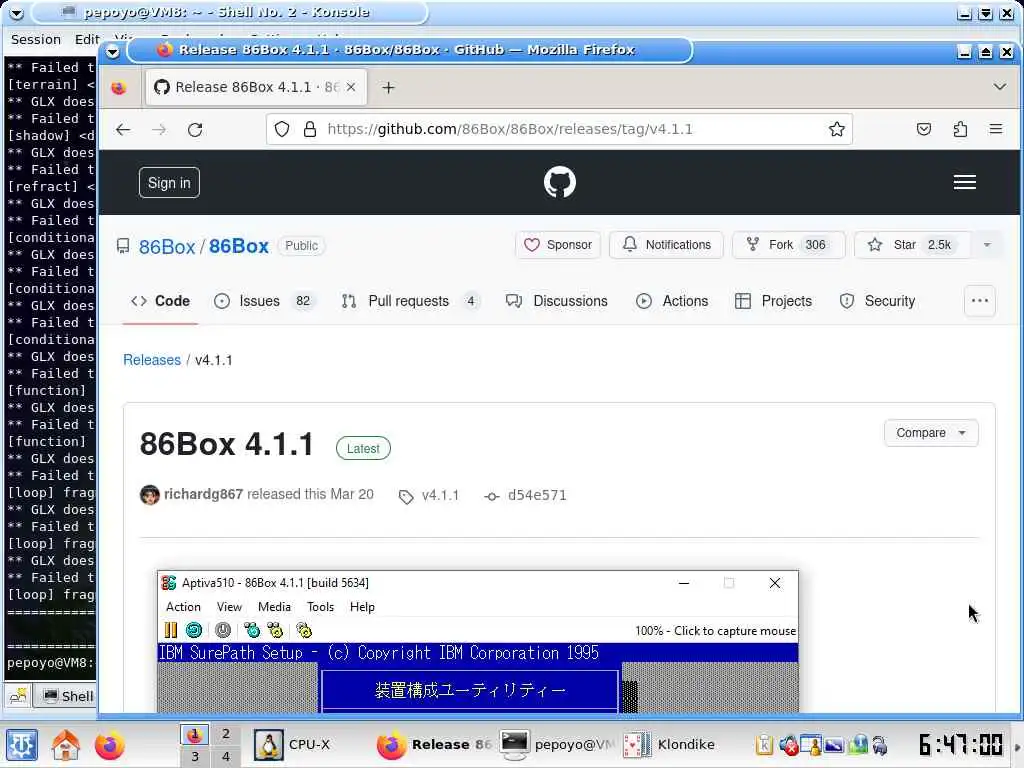Click the GitHub logo in header
This screenshot has width=1024, height=768.
(x=560, y=182)
